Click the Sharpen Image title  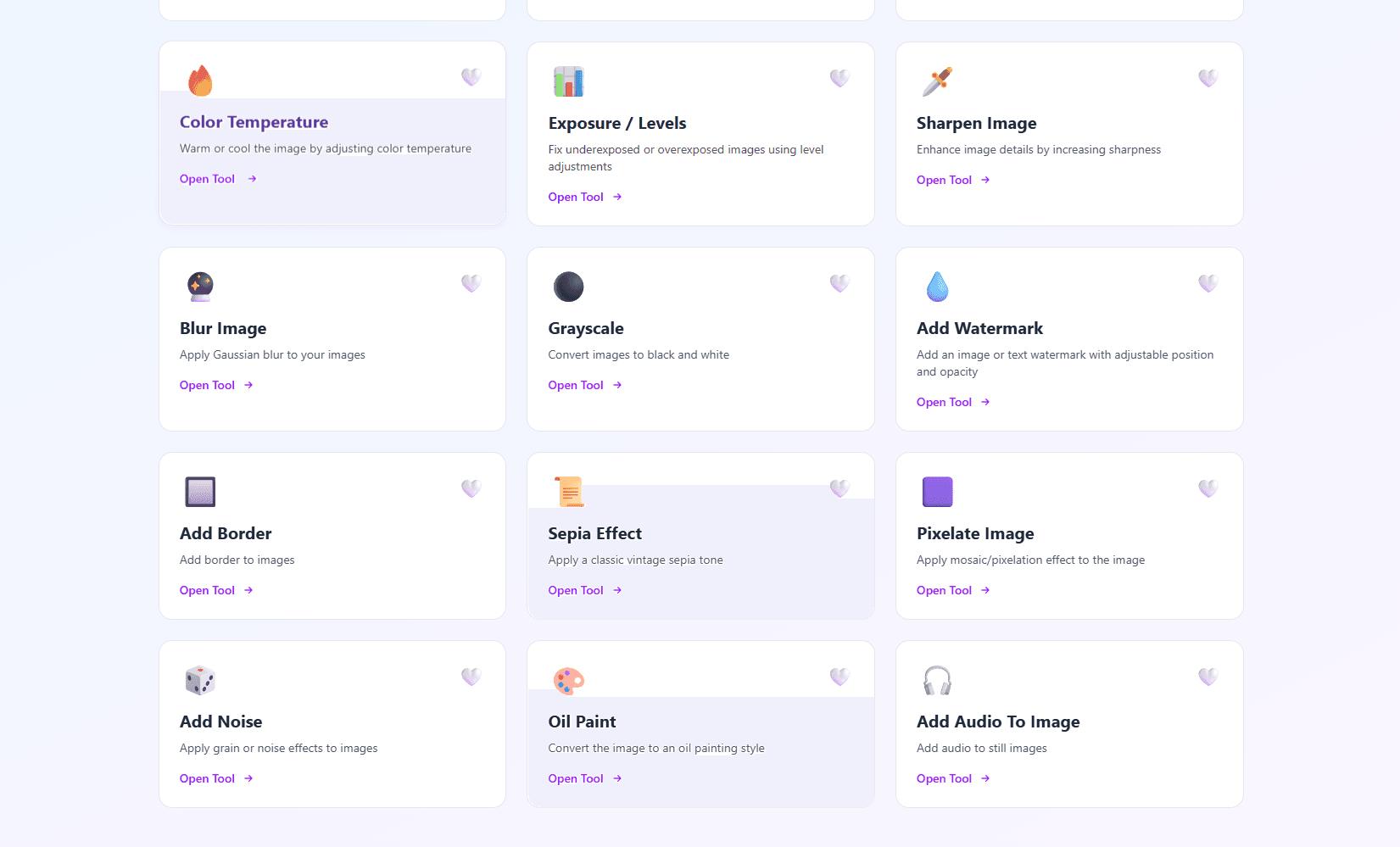click(x=976, y=123)
